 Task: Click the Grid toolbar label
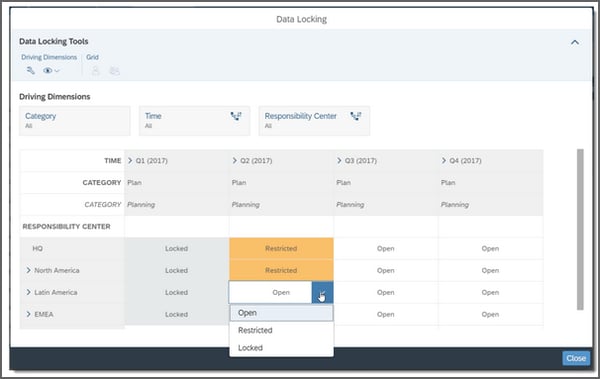coord(92,57)
